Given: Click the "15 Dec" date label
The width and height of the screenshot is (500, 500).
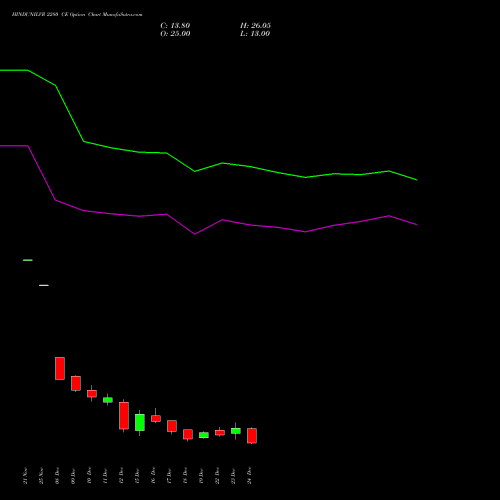Looking at the screenshot, I should pyautogui.click(x=137, y=476).
